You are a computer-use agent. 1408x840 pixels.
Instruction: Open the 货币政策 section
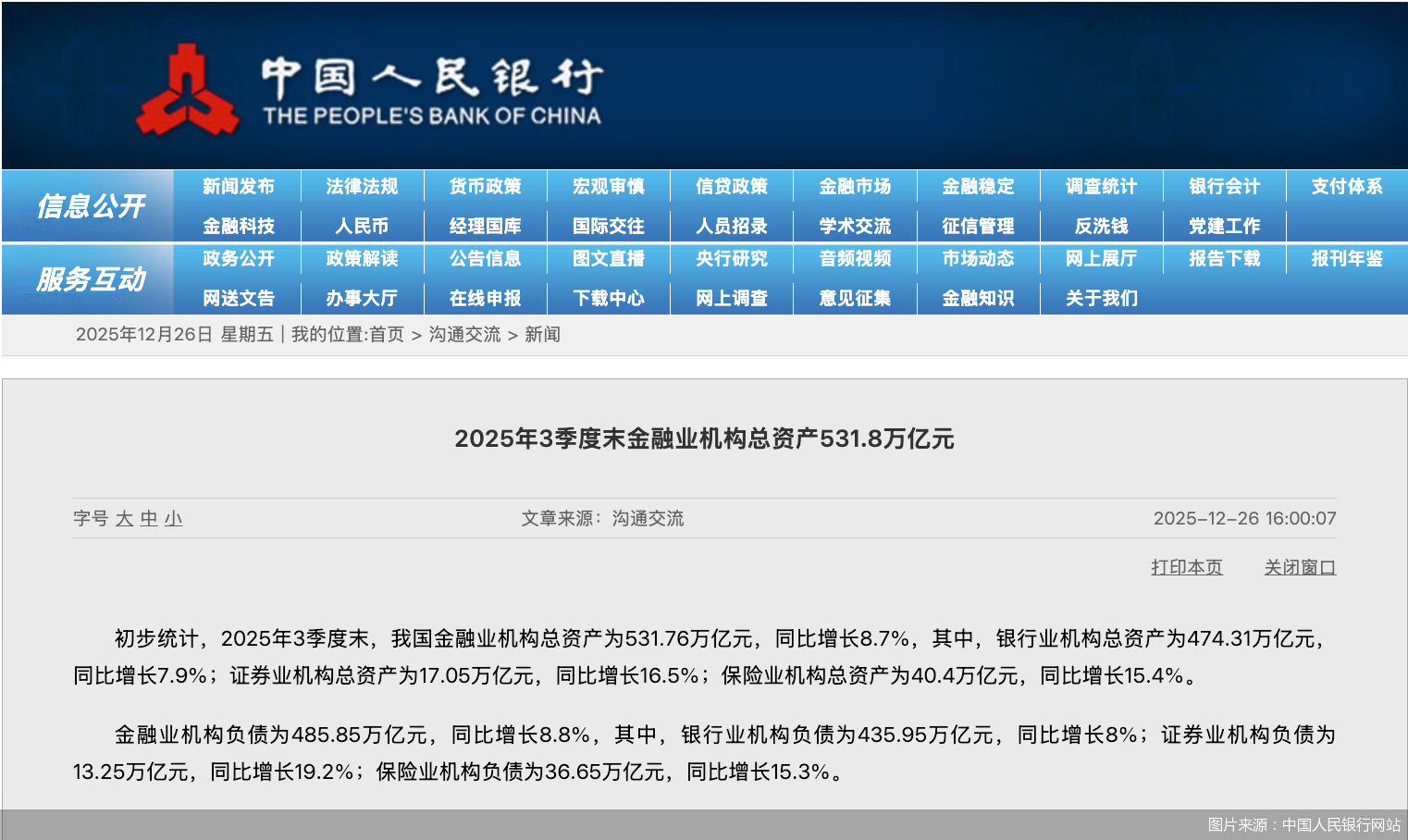[485, 185]
